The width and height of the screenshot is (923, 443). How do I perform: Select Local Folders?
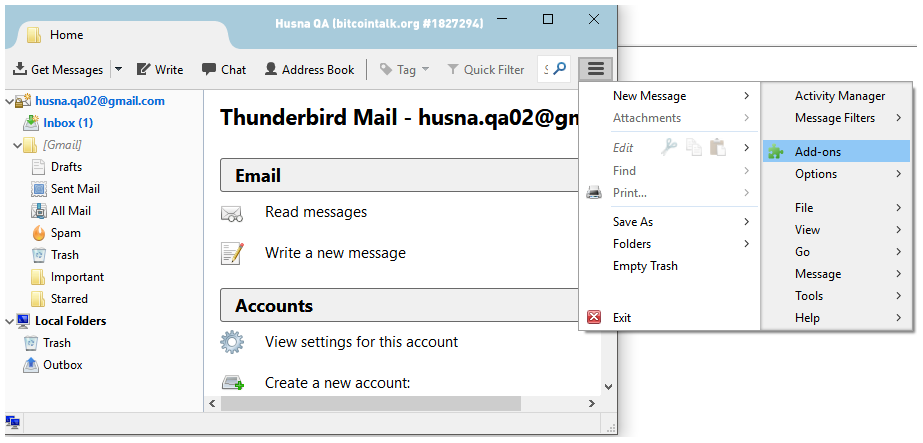click(x=70, y=321)
